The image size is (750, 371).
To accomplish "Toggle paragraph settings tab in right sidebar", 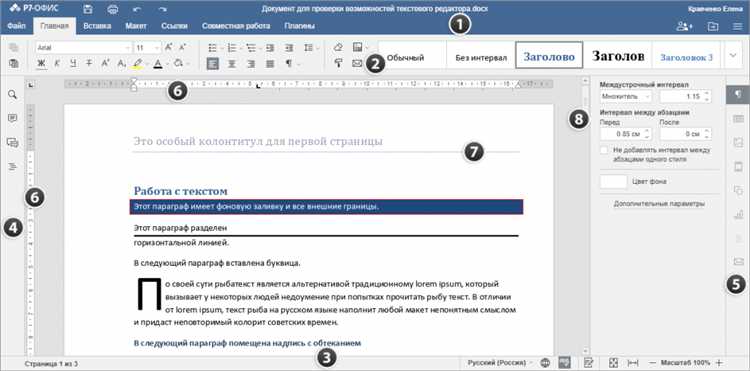I will (738, 95).
